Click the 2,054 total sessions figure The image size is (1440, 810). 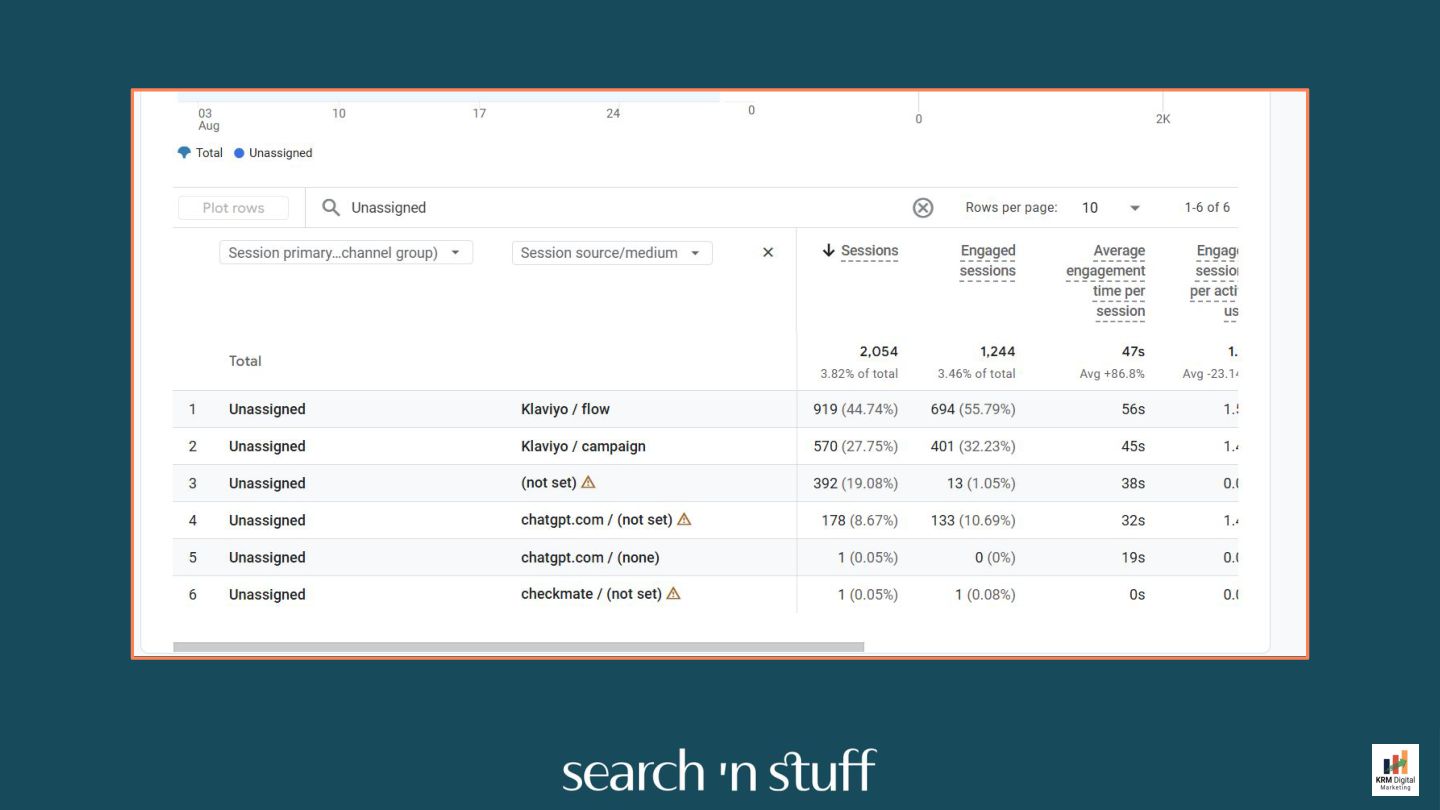tap(879, 351)
